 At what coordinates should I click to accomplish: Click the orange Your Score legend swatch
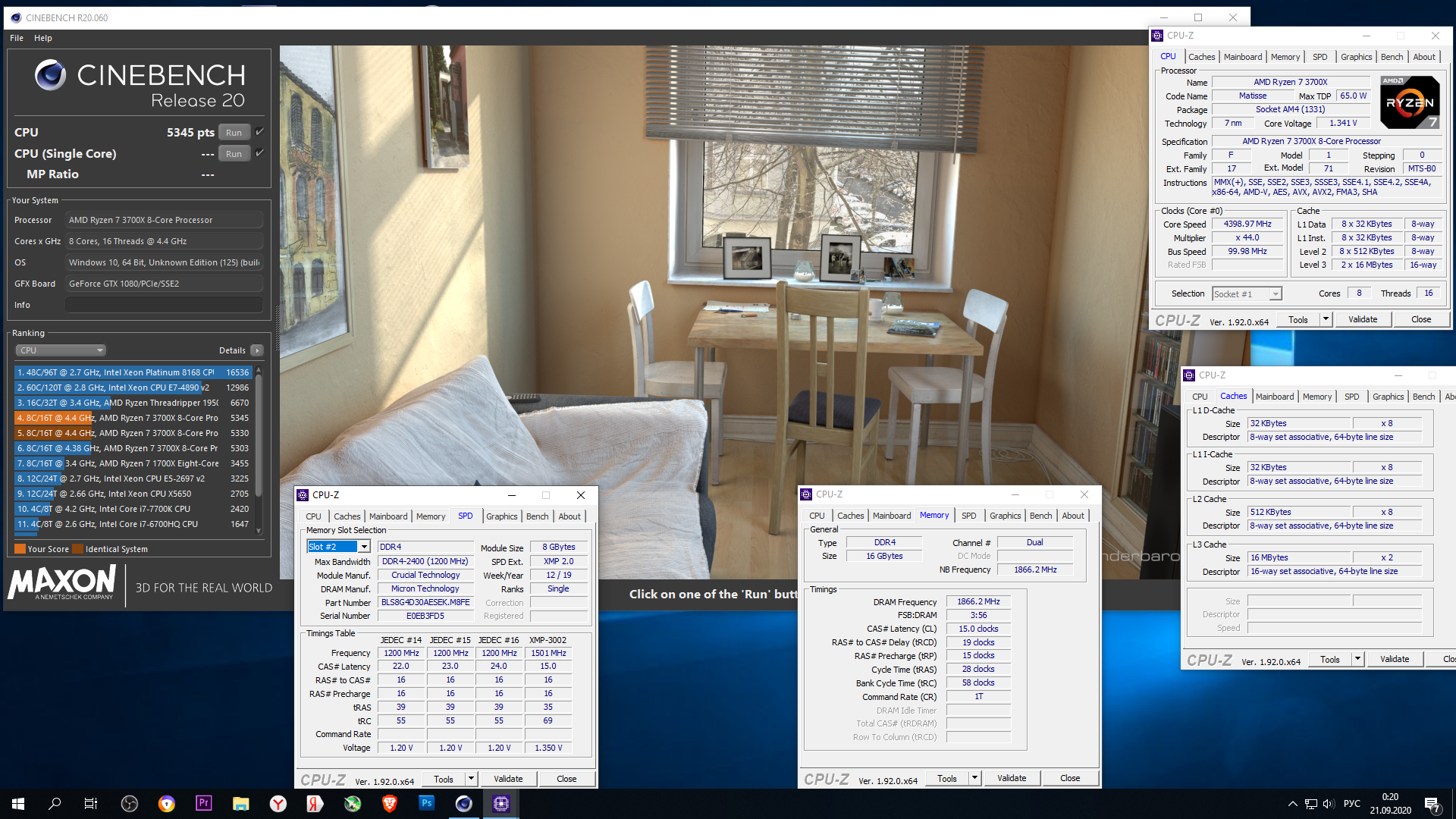pos(20,549)
